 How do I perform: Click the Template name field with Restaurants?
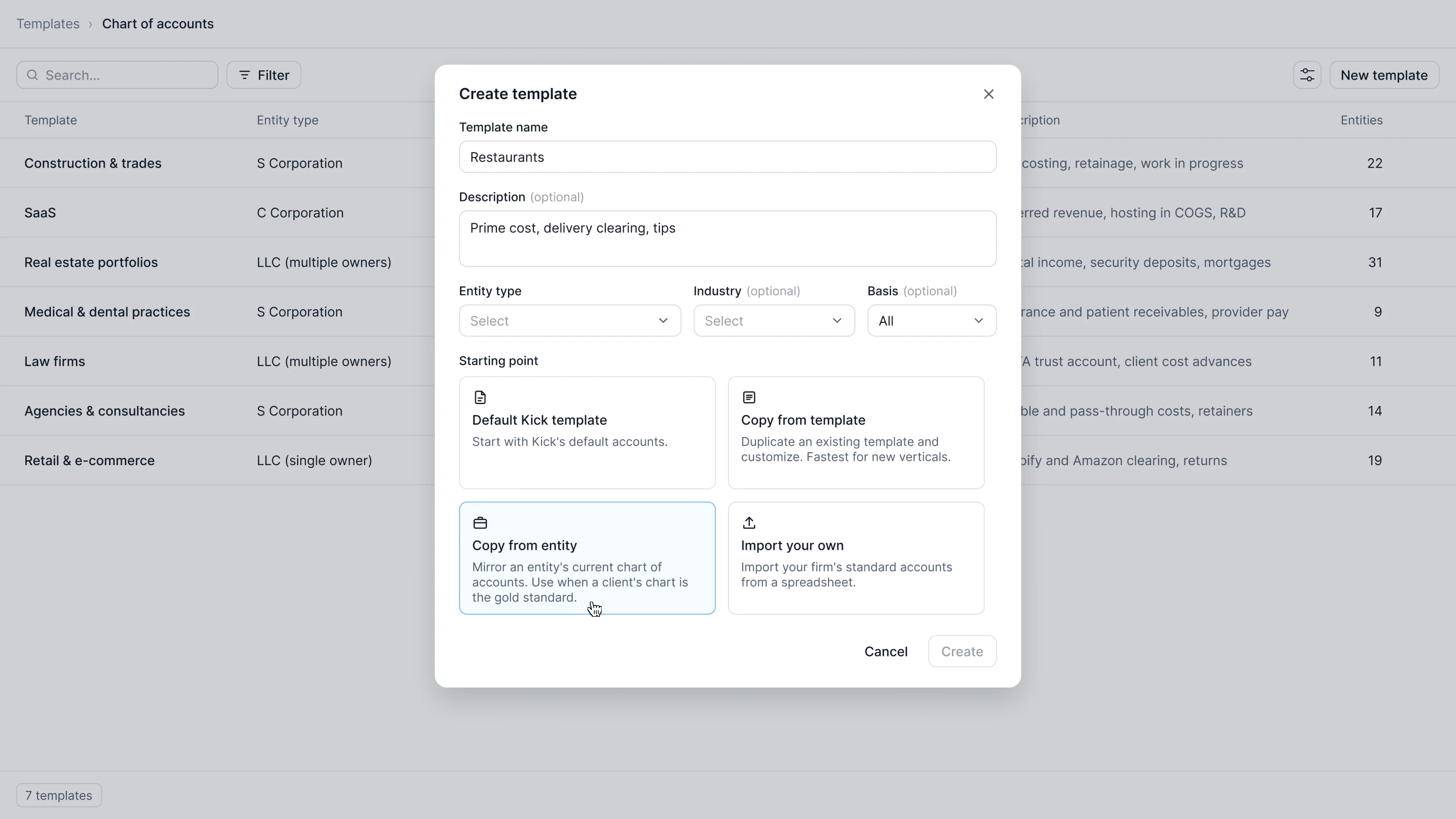coord(727,157)
